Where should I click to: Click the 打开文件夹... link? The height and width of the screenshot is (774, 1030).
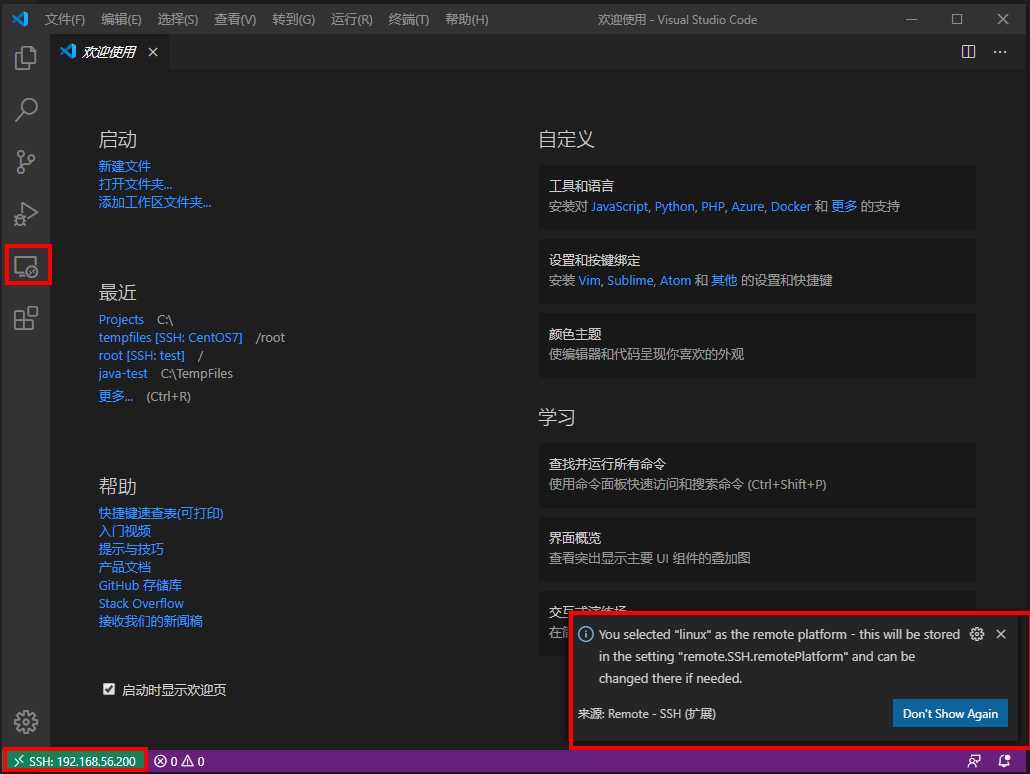coord(135,184)
